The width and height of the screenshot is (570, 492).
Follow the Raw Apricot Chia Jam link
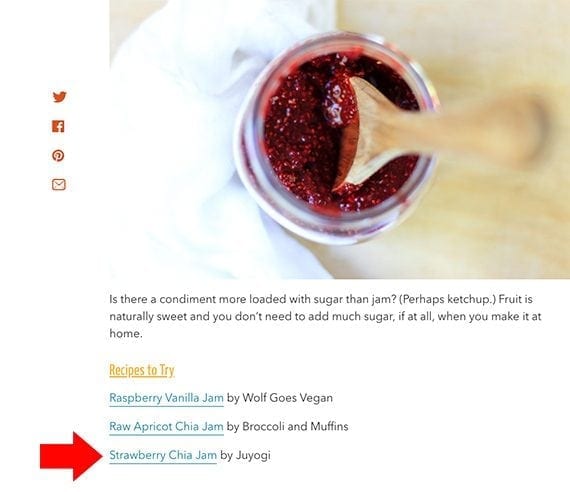[x=166, y=427]
